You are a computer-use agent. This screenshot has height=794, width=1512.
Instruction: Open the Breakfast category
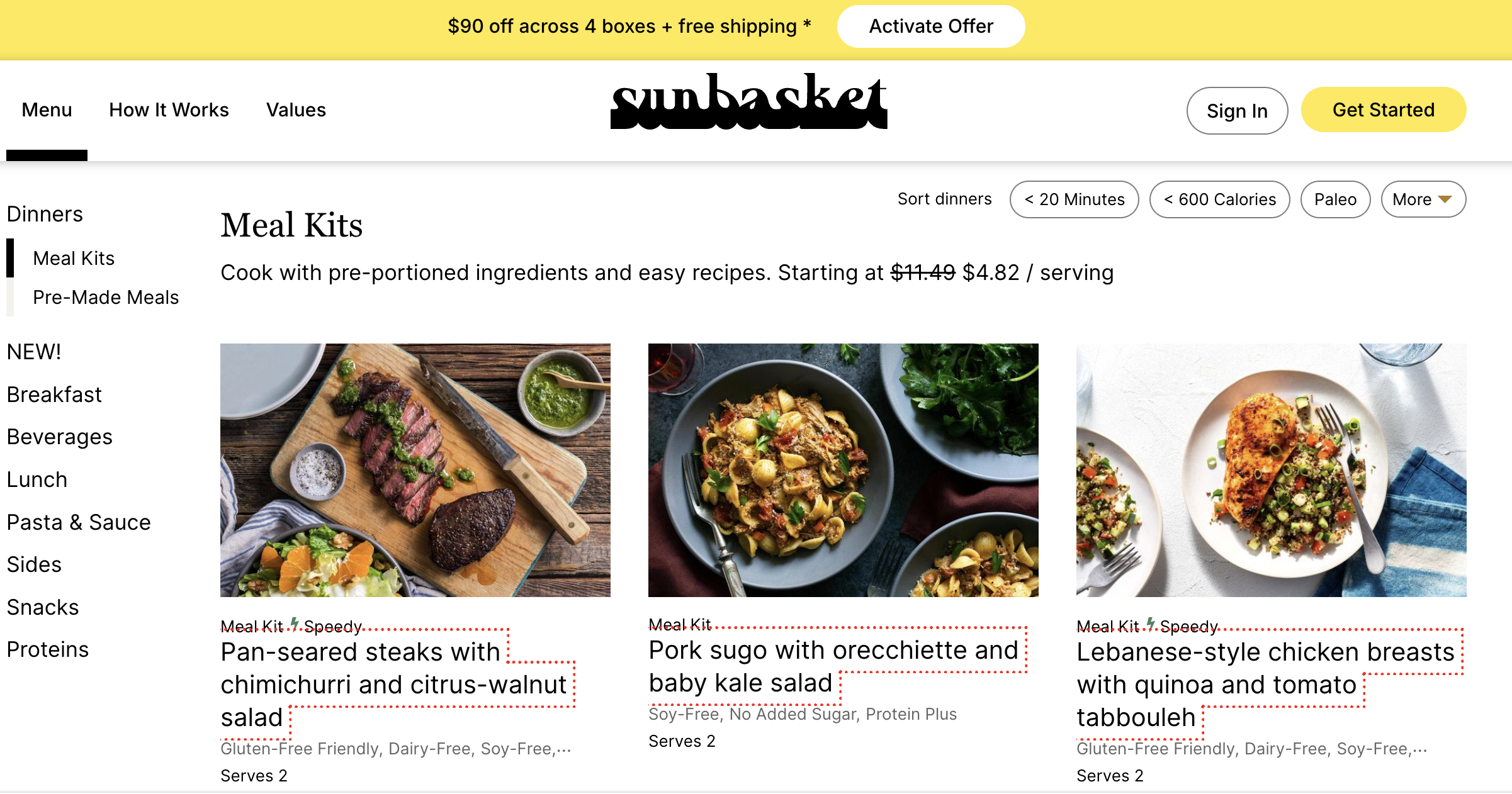[54, 394]
